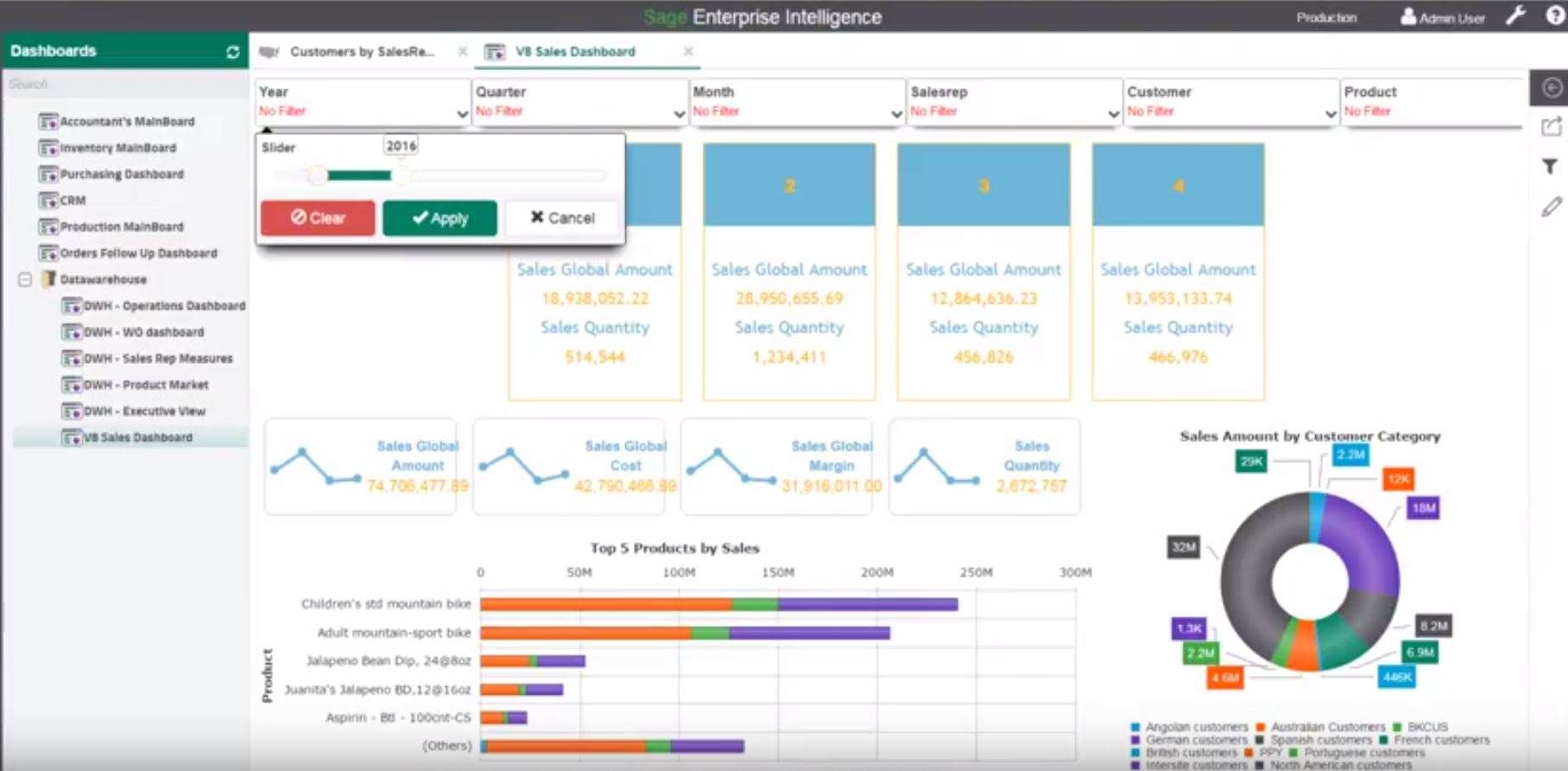Click Sales Global Cost sparkline card
The width and height of the screenshot is (1568, 771).
pos(568,467)
